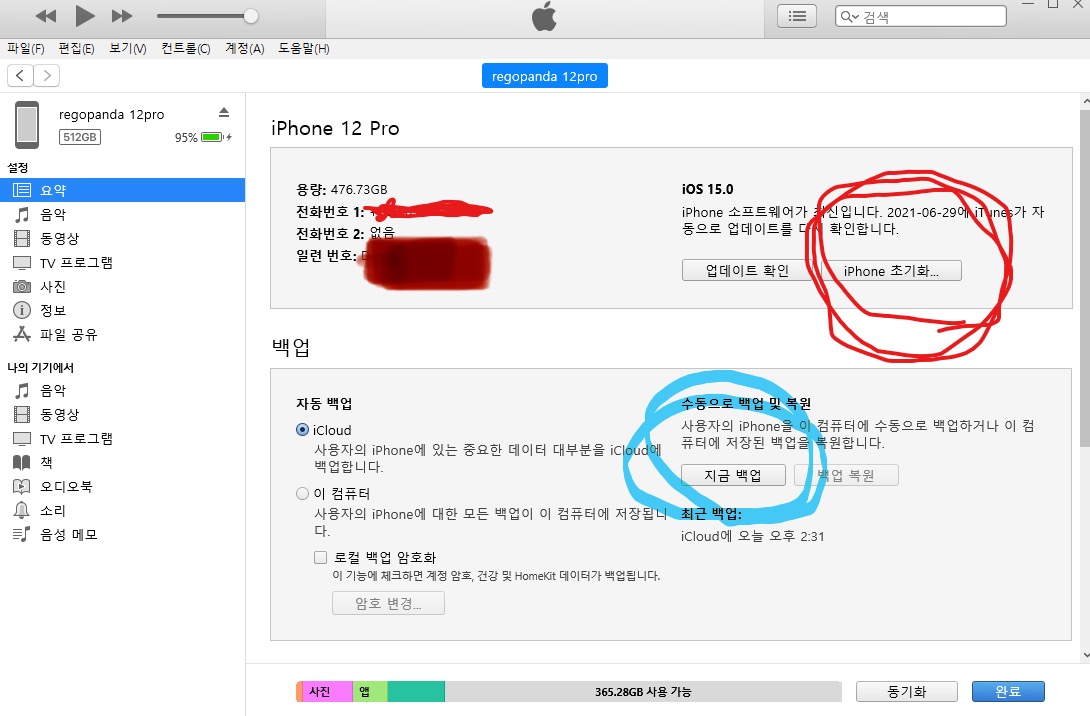This screenshot has height=716, width=1090.
Task: Click the 지금 백업 button
Action: pos(733,475)
